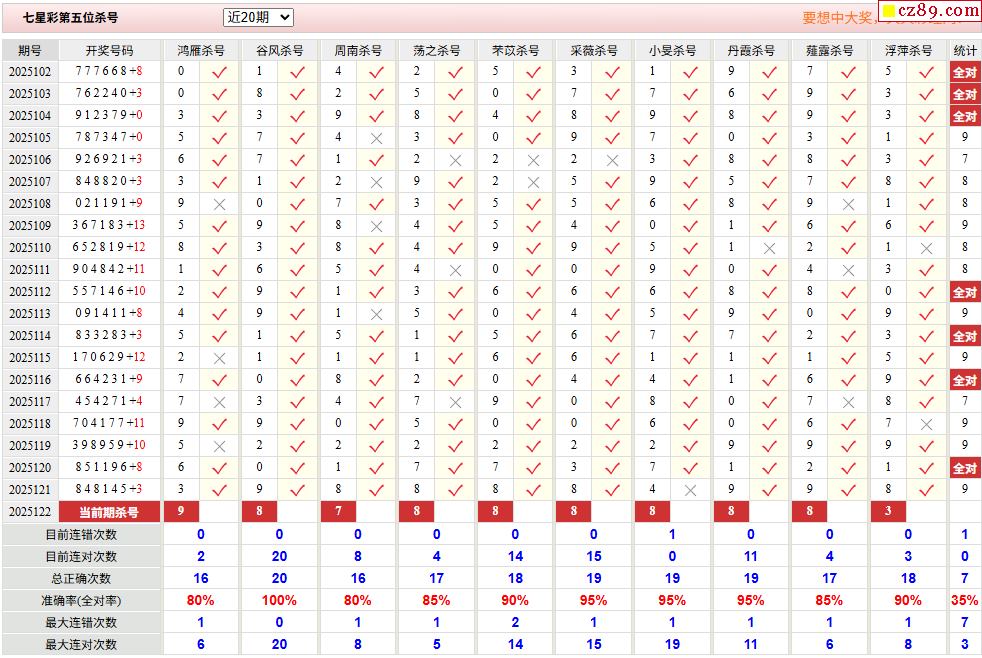Image resolution: width=982 pixels, height=658 pixels.
Task: Click the 100% accuracy value under 谷风杀号
Action: [279, 600]
